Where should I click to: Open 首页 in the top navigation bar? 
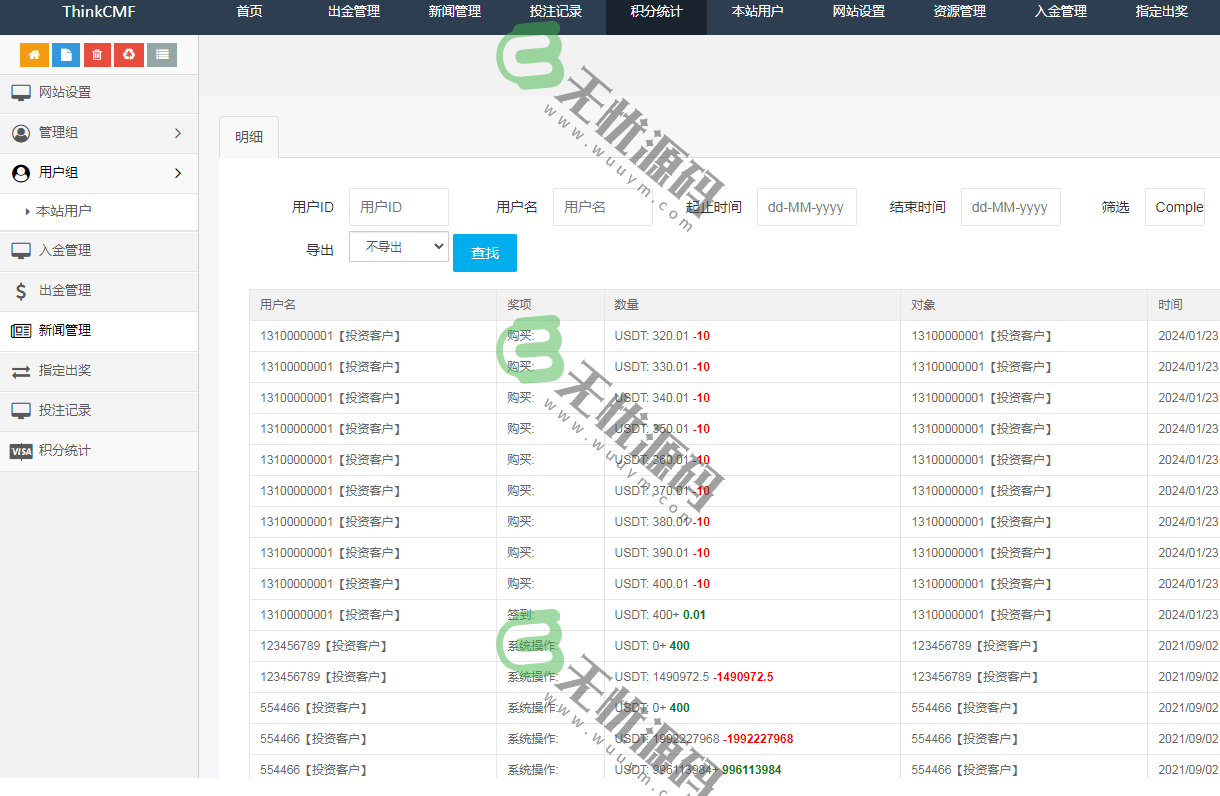pyautogui.click(x=249, y=12)
